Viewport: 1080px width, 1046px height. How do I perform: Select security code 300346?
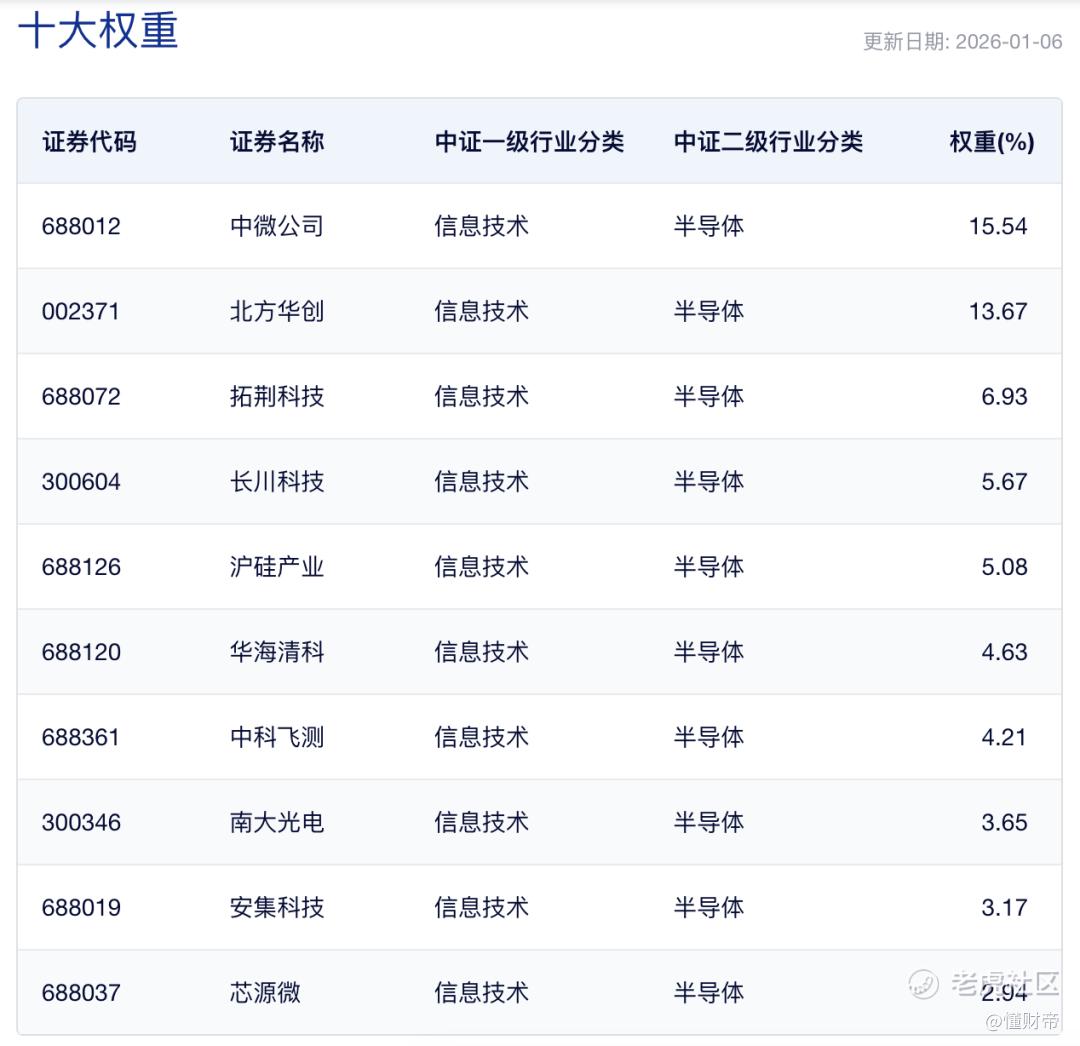click(81, 822)
